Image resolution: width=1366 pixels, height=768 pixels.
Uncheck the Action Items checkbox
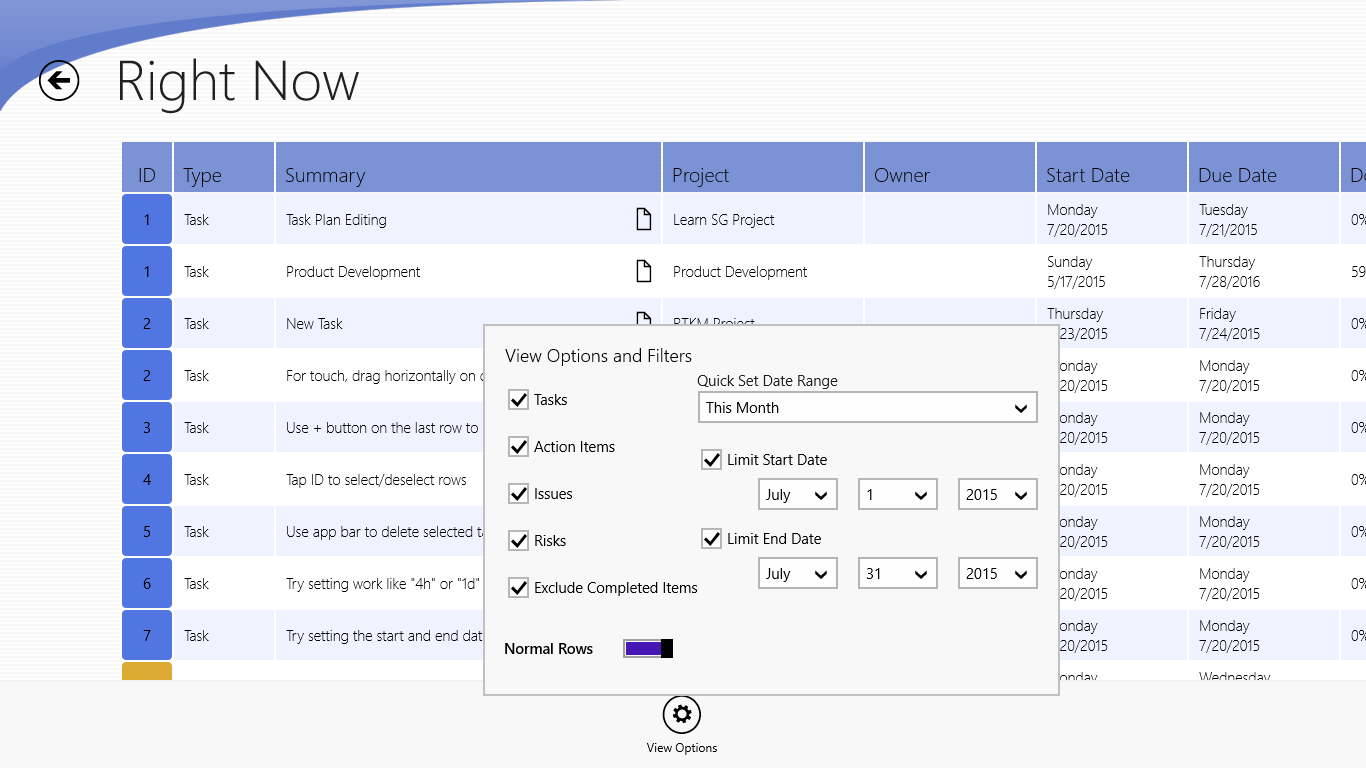coord(518,447)
